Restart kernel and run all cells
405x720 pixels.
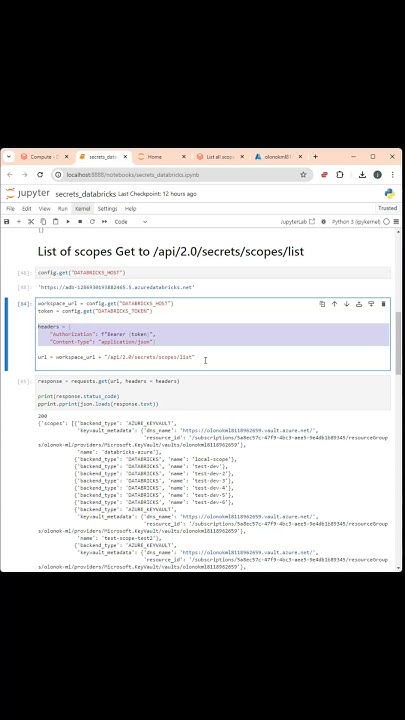click(105, 222)
